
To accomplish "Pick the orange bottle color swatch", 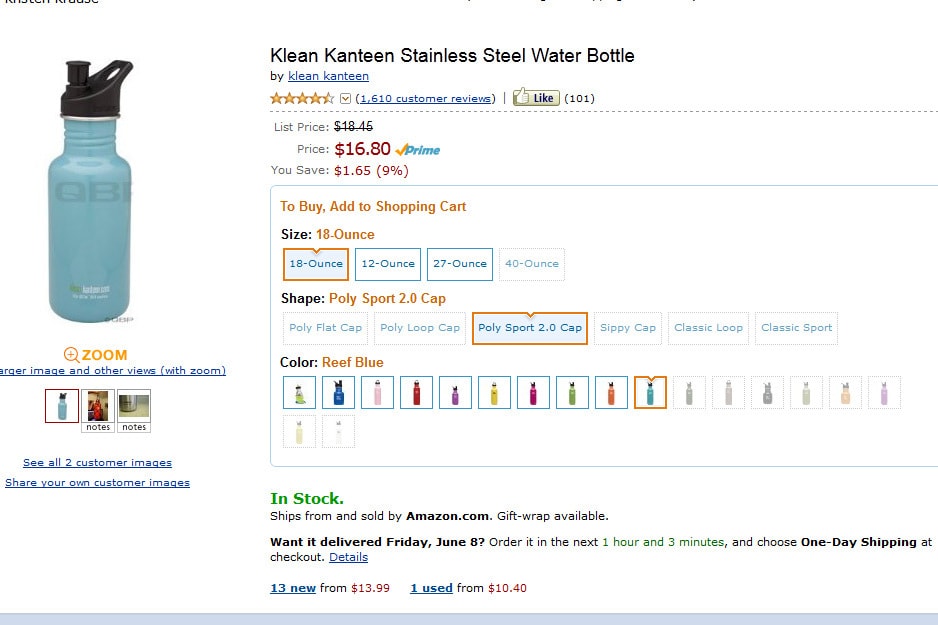I will coord(611,393).
